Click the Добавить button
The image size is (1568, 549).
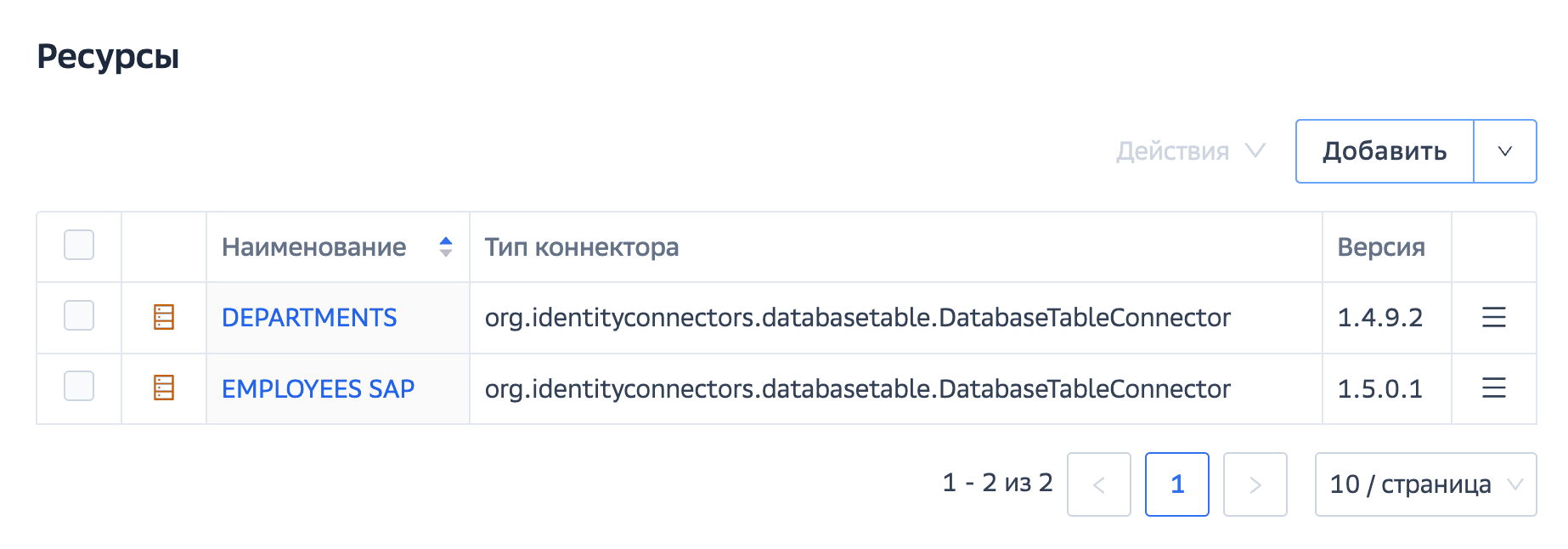coord(1385,151)
